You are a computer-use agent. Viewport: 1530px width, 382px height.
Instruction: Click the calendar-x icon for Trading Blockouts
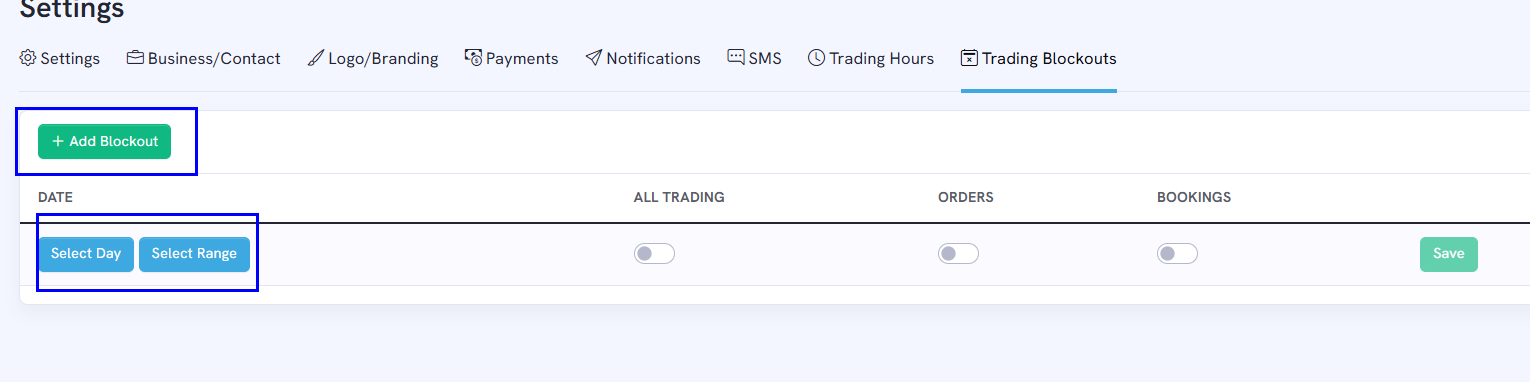(x=969, y=58)
